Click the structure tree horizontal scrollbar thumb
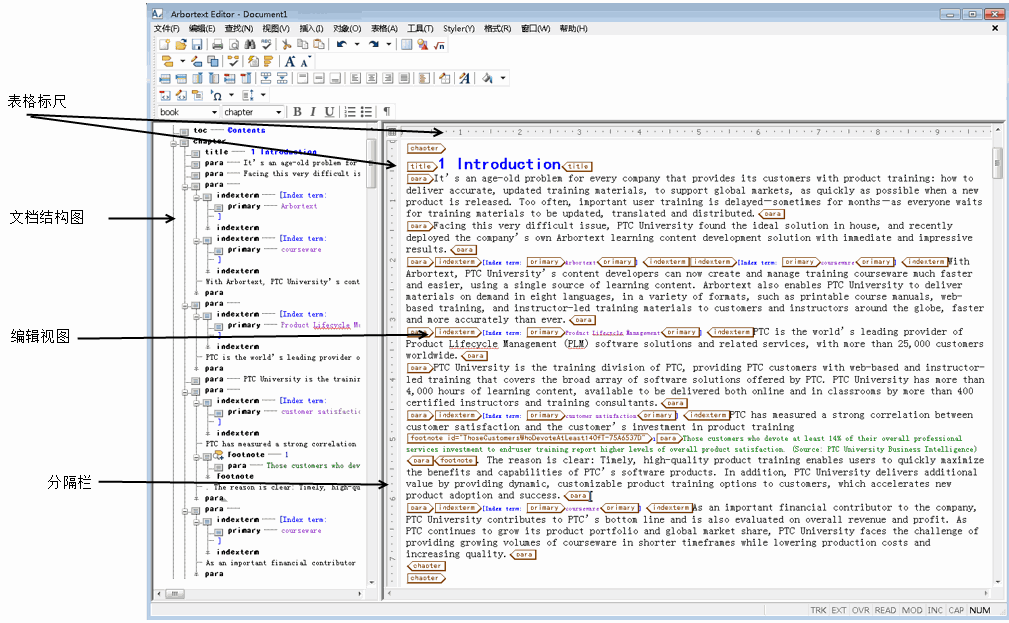 click(174, 594)
